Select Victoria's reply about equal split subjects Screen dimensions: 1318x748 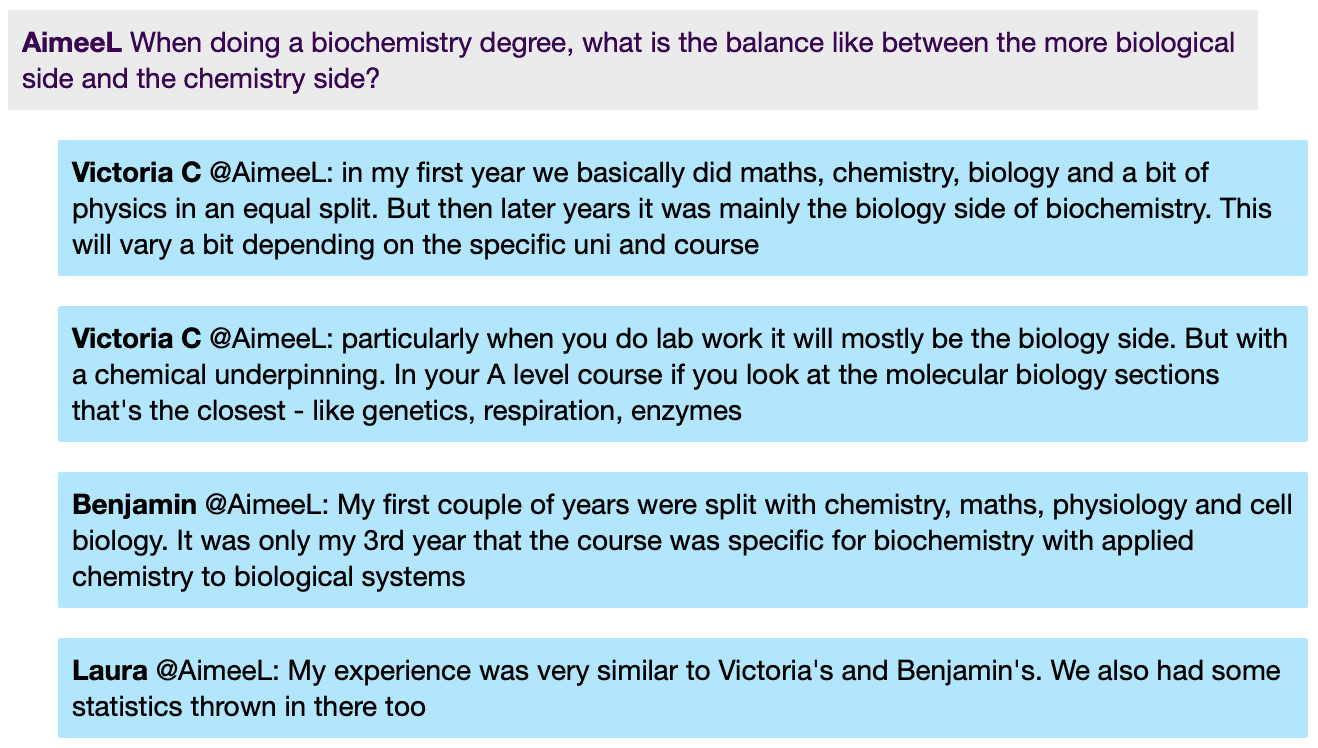click(x=683, y=208)
